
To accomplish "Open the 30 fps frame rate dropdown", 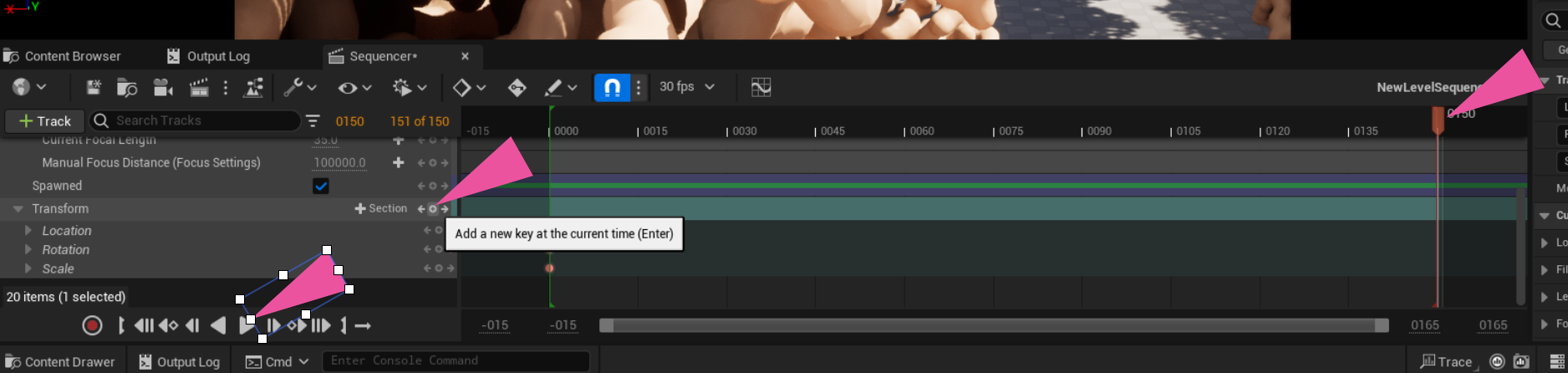I will coord(687,87).
